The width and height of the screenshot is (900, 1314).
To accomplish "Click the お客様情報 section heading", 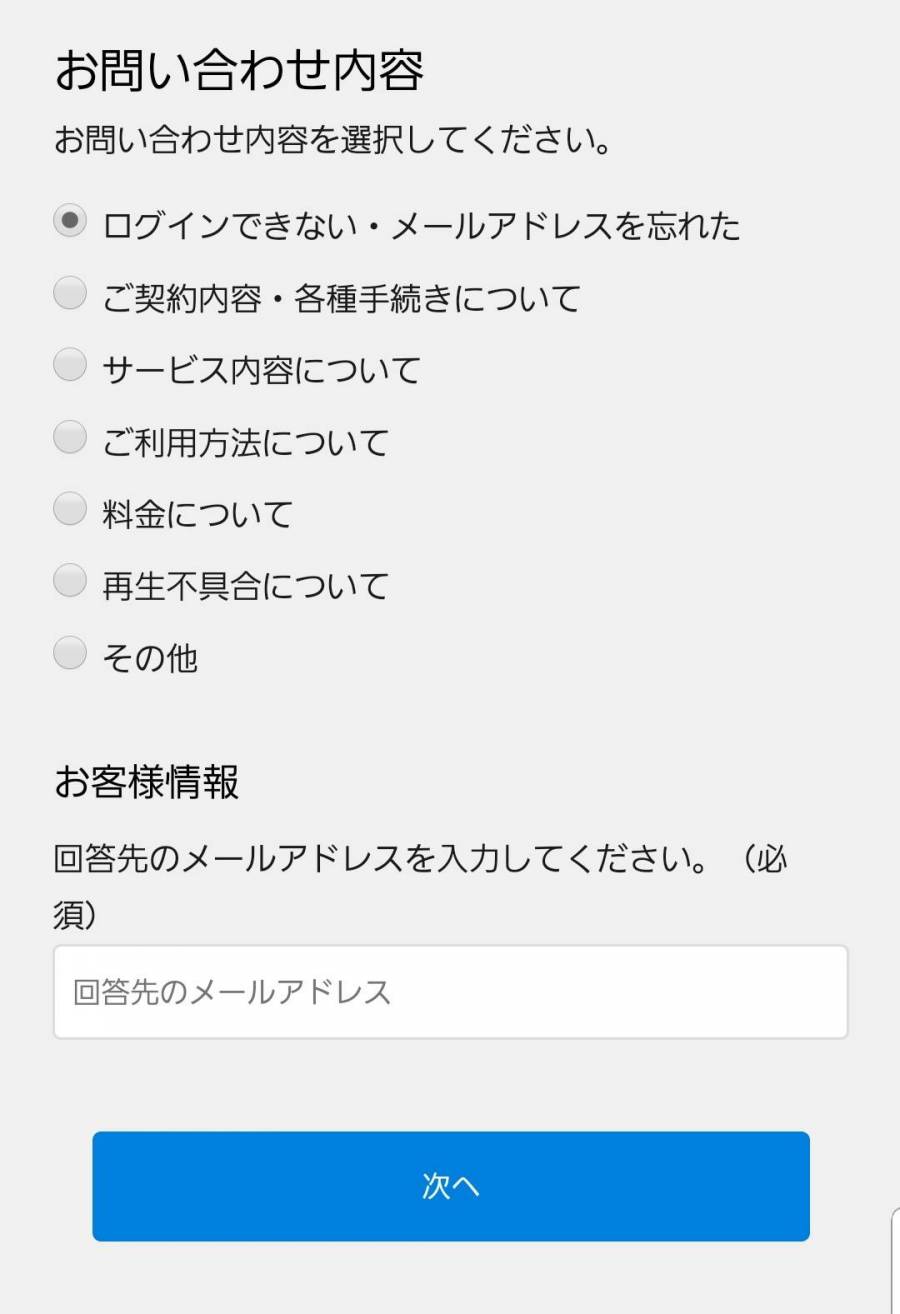I will [146, 782].
